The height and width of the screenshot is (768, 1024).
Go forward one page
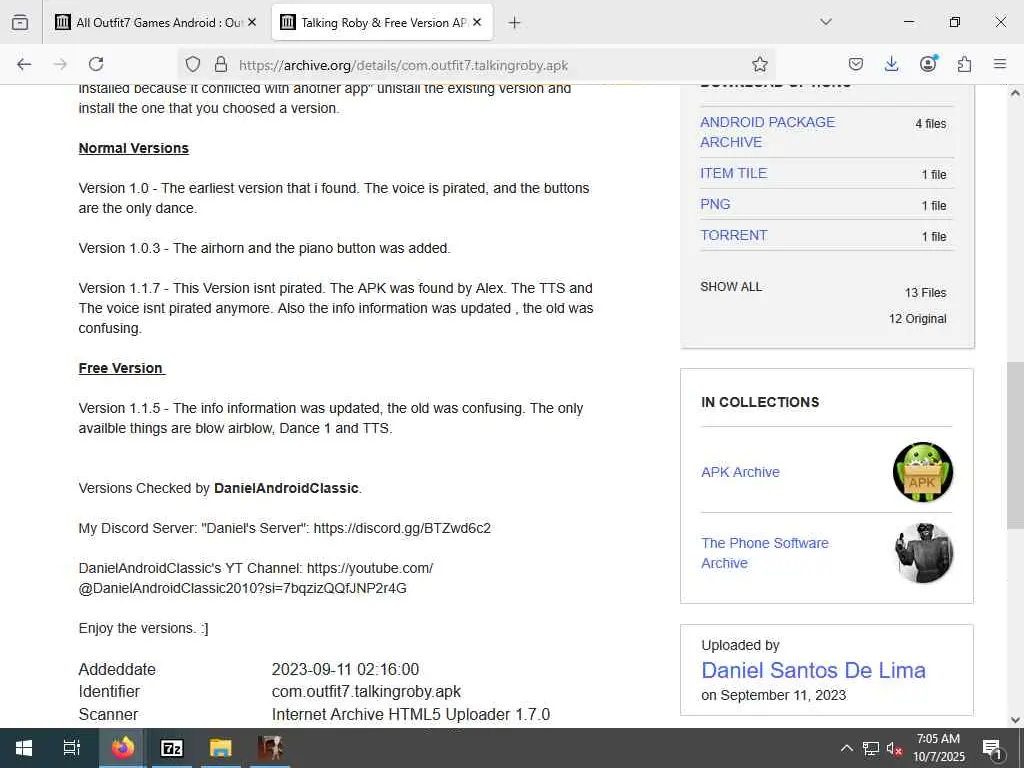coord(60,64)
